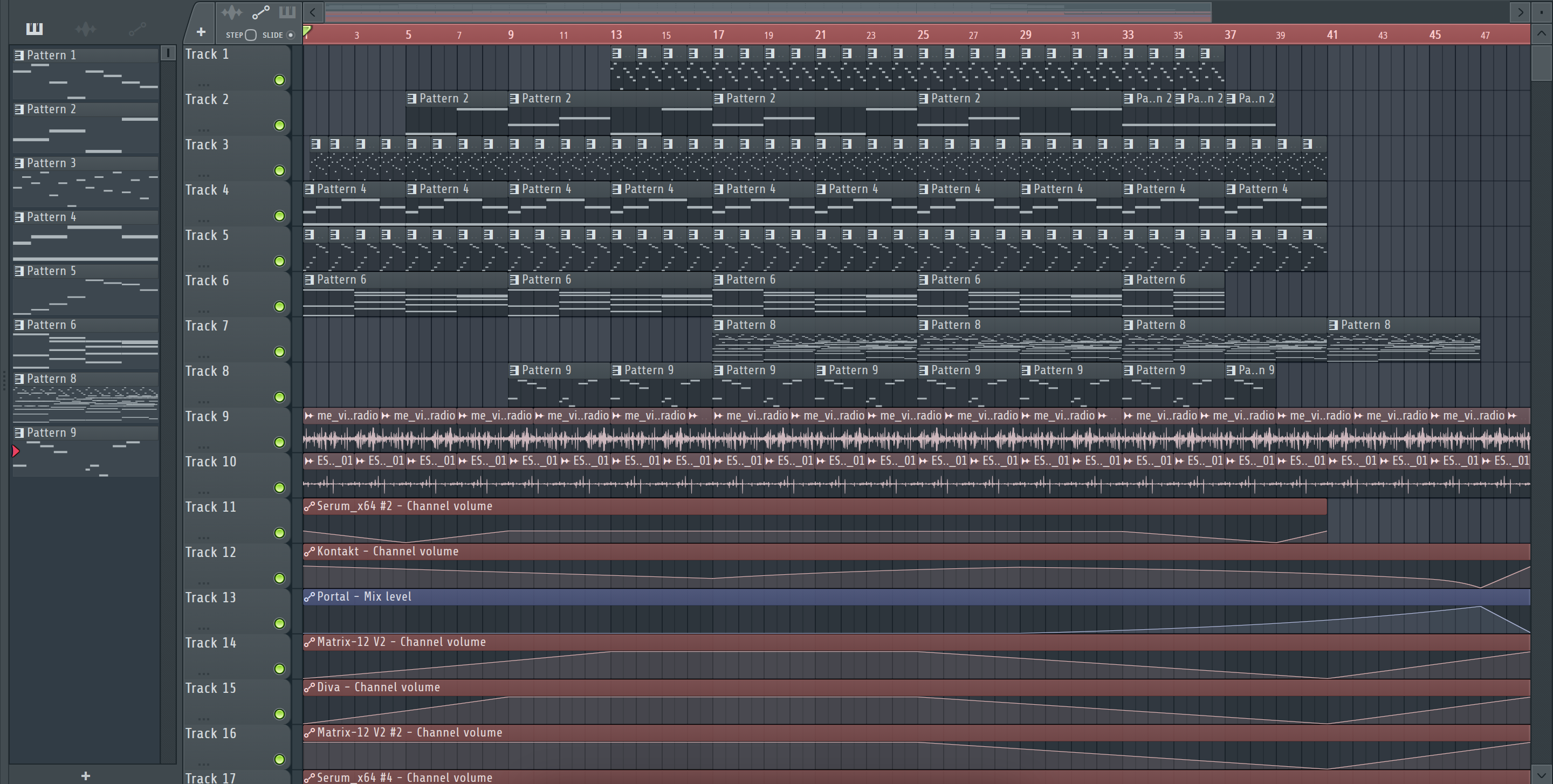Open Portal - Mix level clip menu icon
Image resolution: width=1553 pixels, height=784 pixels.
(310, 596)
